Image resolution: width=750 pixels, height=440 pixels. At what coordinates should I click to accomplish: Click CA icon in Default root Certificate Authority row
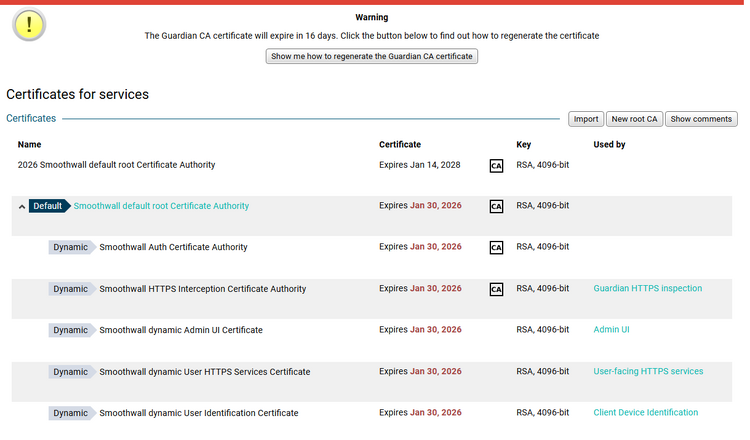(x=496, y=207)
